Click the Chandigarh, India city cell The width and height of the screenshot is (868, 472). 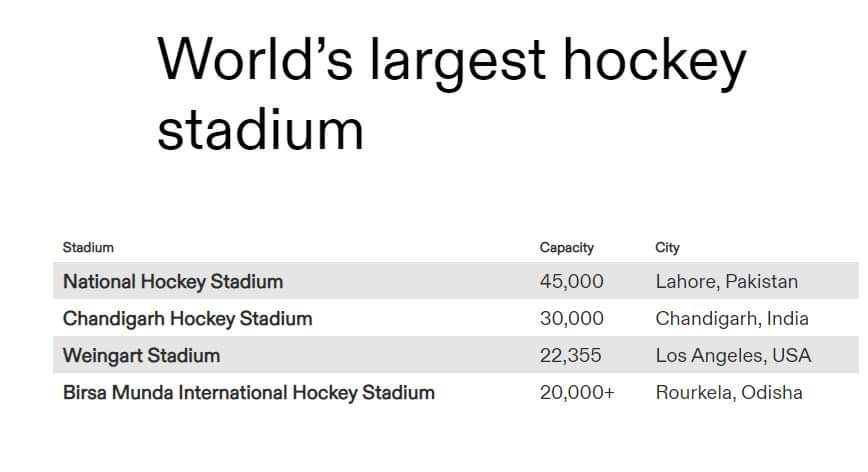[x=732, y=319]
